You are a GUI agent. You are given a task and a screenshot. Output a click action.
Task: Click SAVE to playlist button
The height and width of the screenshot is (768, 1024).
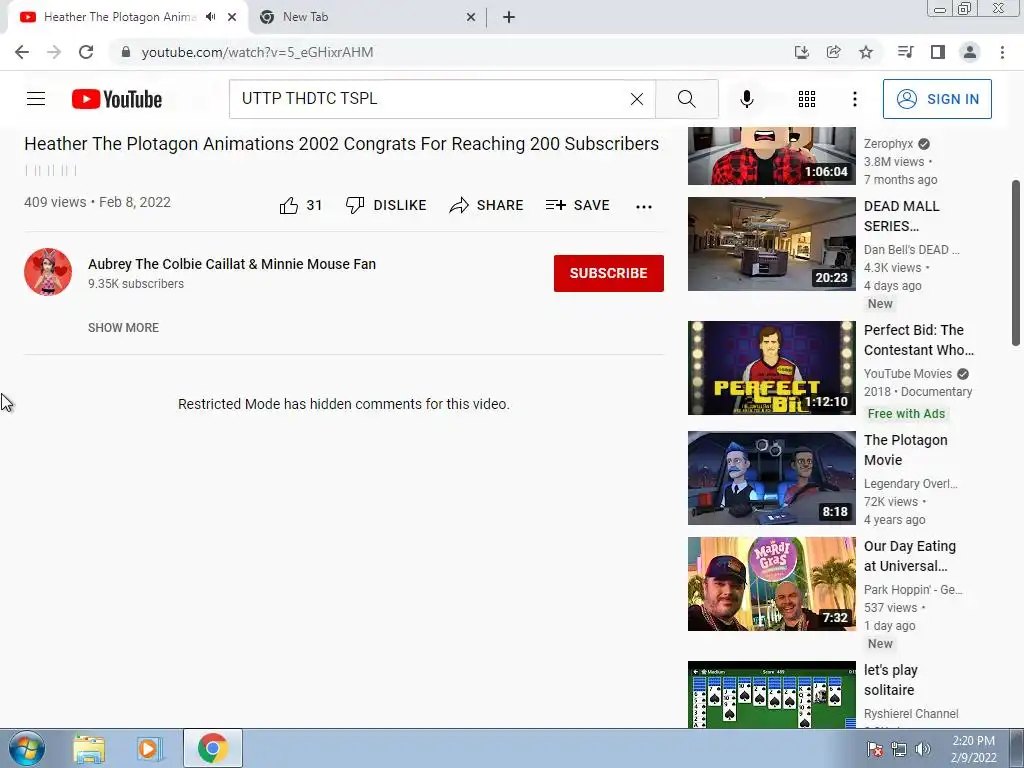577,206
